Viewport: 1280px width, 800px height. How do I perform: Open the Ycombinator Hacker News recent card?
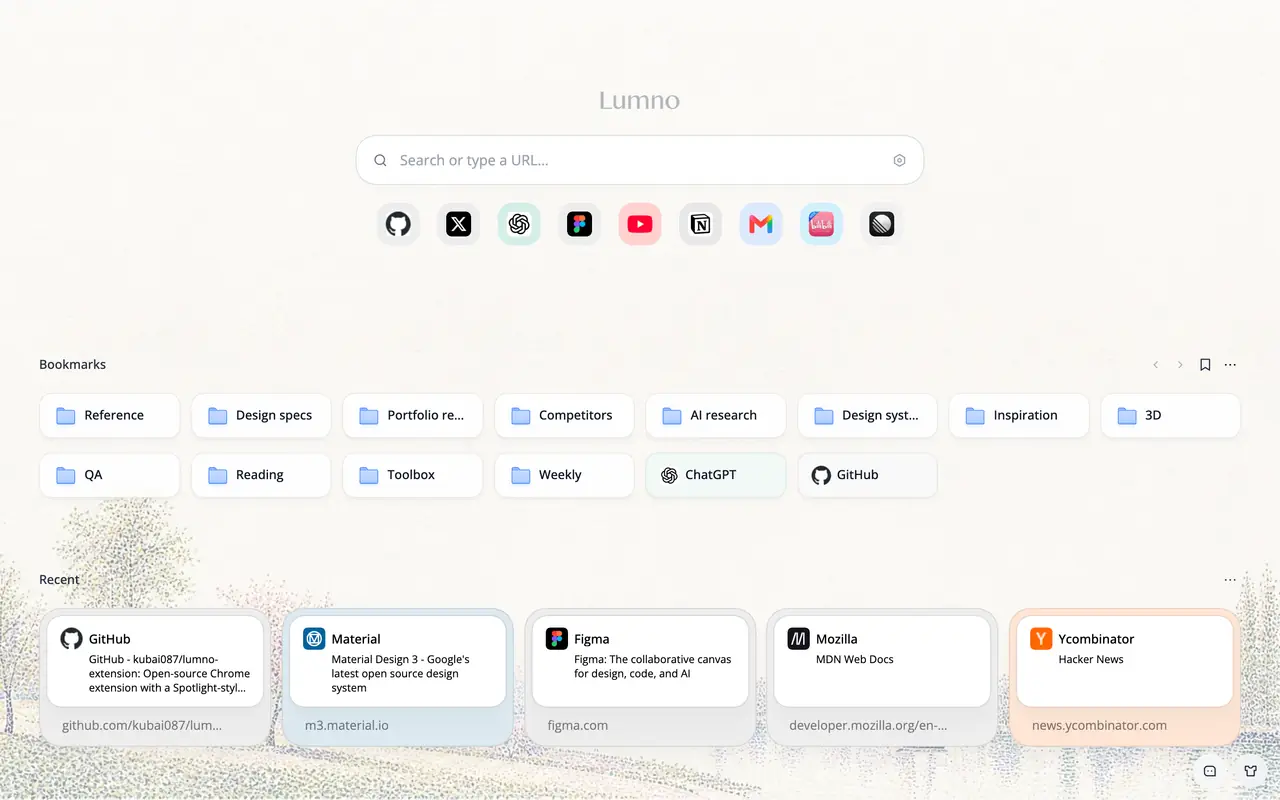(x=1125, y=677)
